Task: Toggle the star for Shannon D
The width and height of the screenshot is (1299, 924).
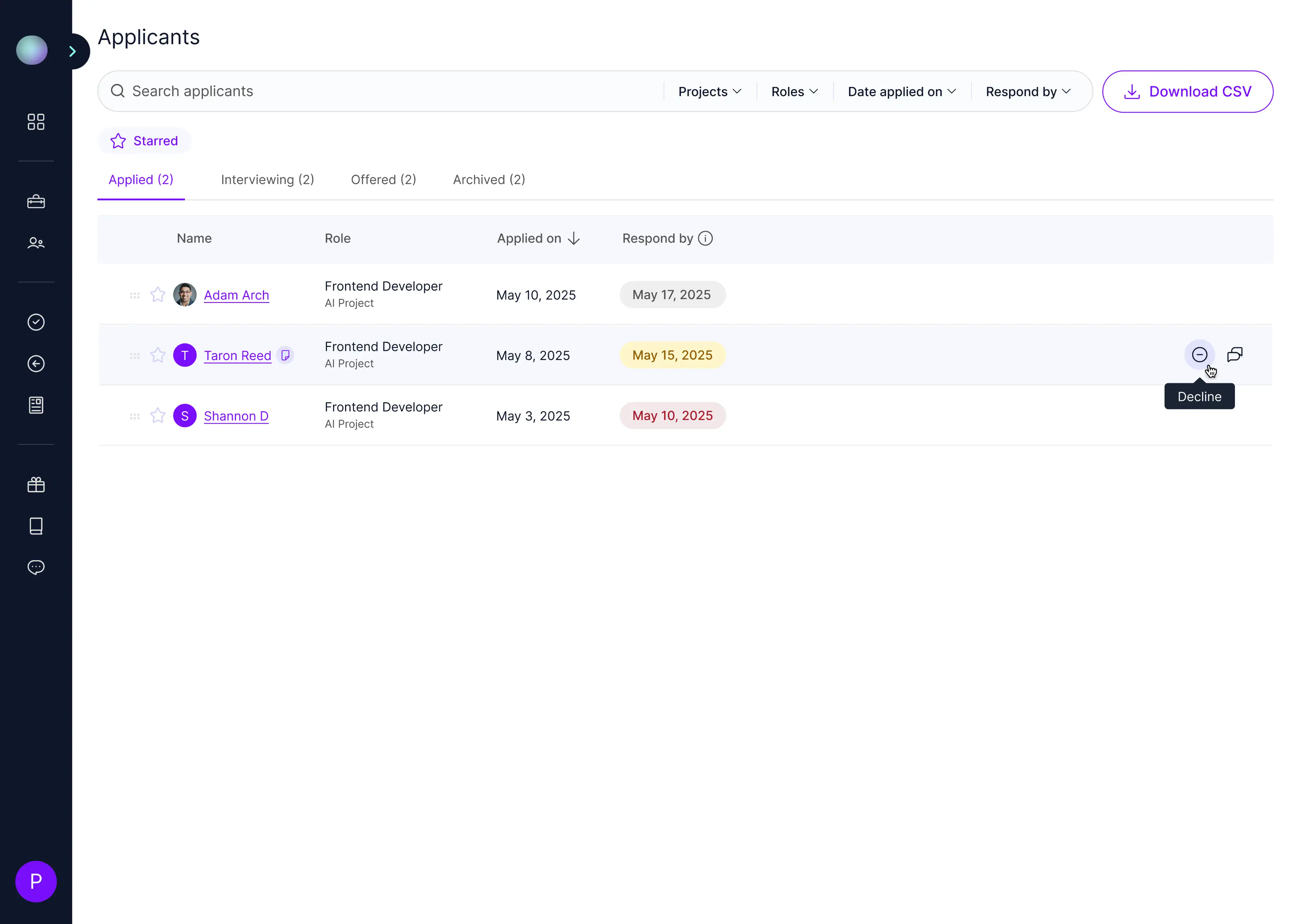Action: click(x=158, y=416)
